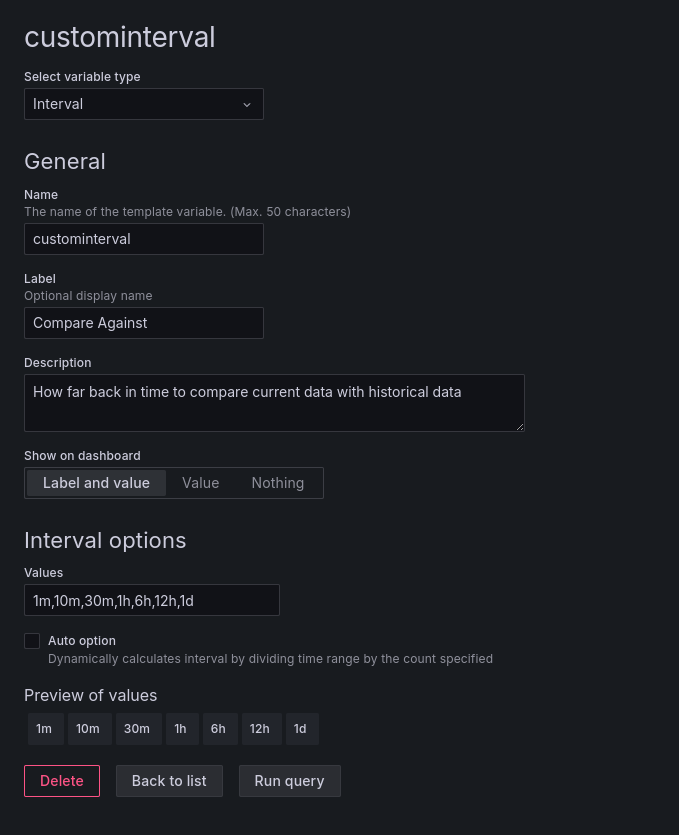679x835 pixels.
Task: Select the 6h interval chip
Action: pyautogui.click(x=219, y=729)
